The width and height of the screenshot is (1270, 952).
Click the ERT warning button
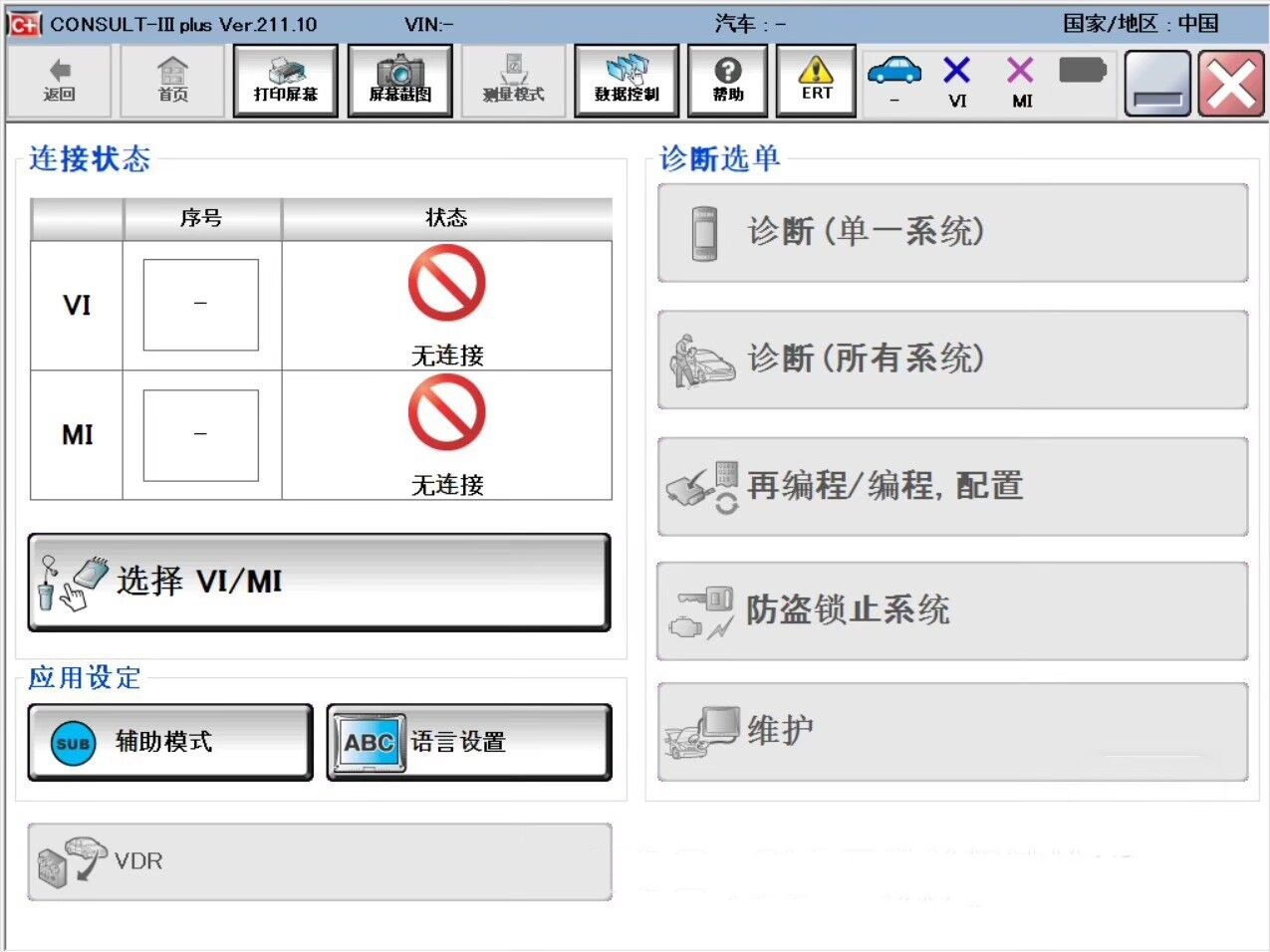click(817, 82)
